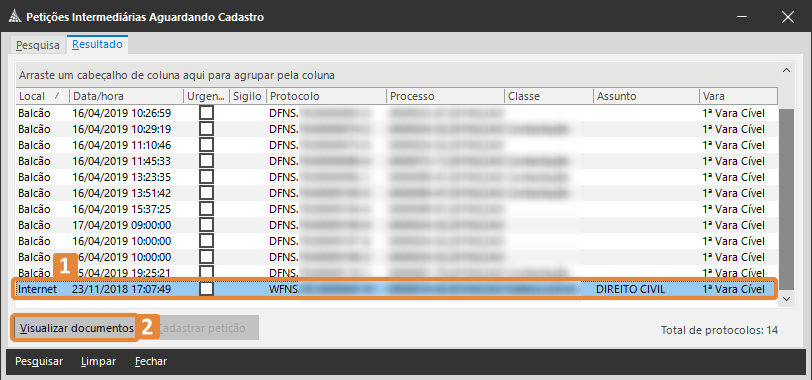Enable urgent checkbox on 15:37:25 row
This screenshot has height=380, width=812.
tap(207, 209)
